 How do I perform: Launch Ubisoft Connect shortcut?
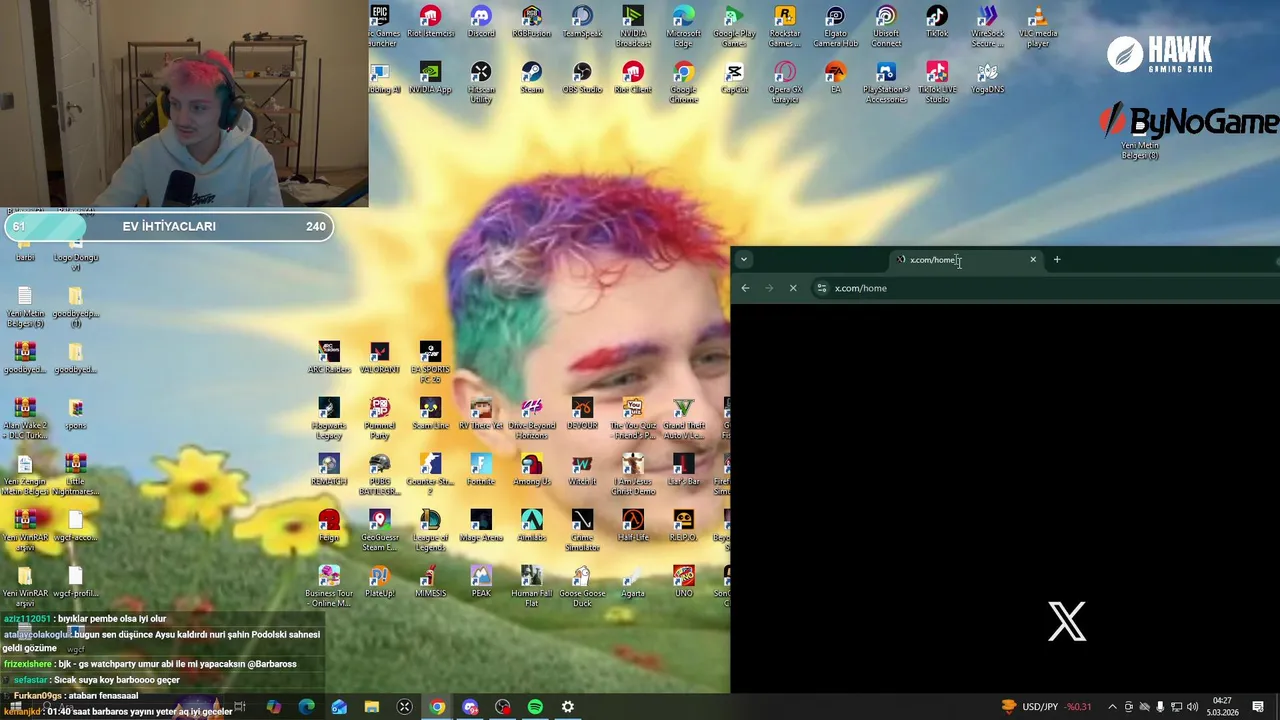(886, 27)
